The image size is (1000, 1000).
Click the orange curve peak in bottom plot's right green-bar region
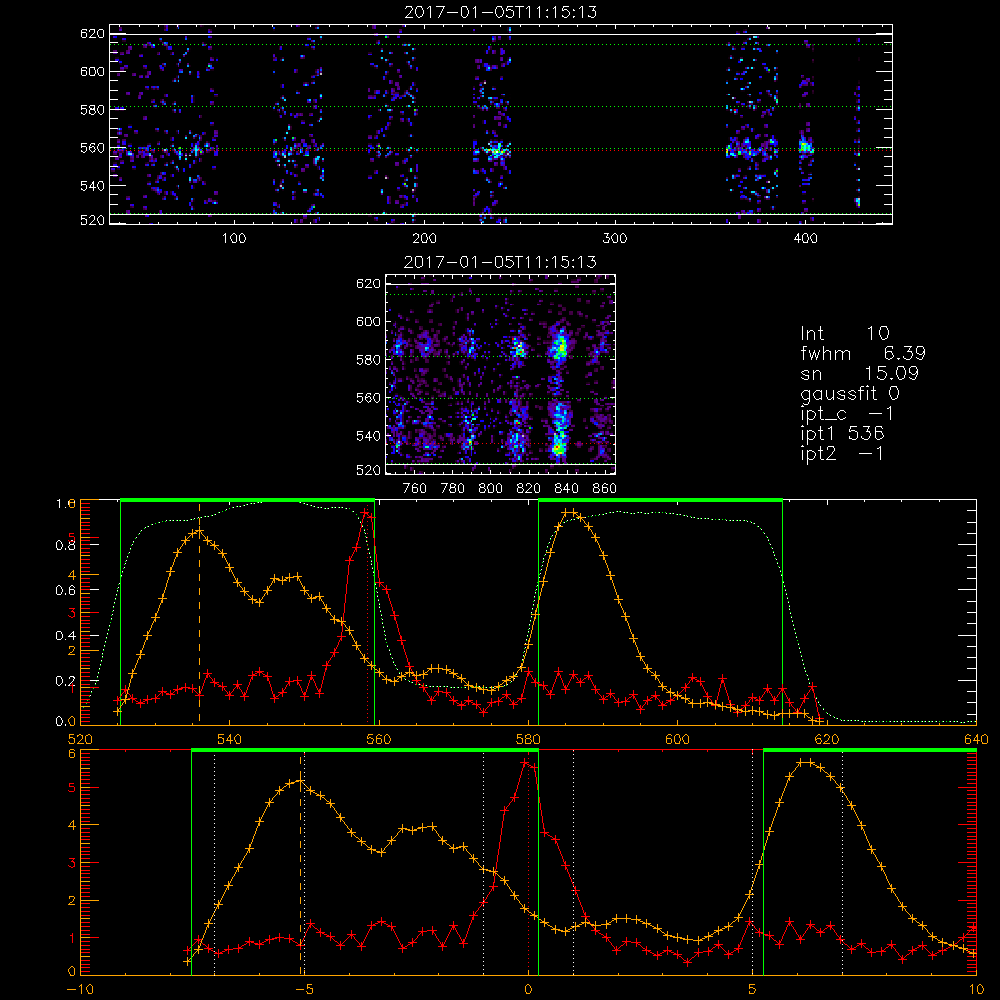tap(805, 762)
